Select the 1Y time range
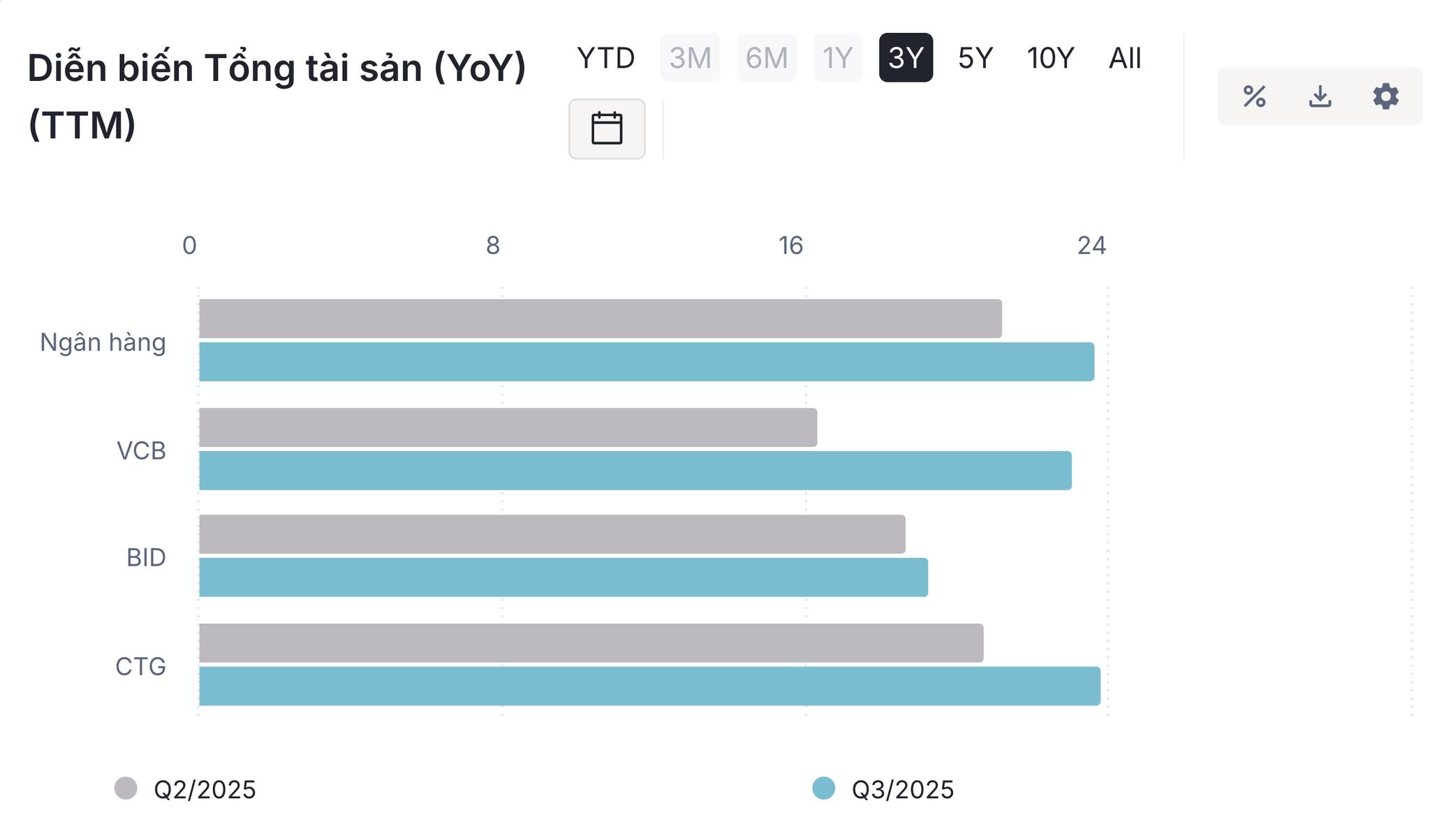 coord(837,58)
